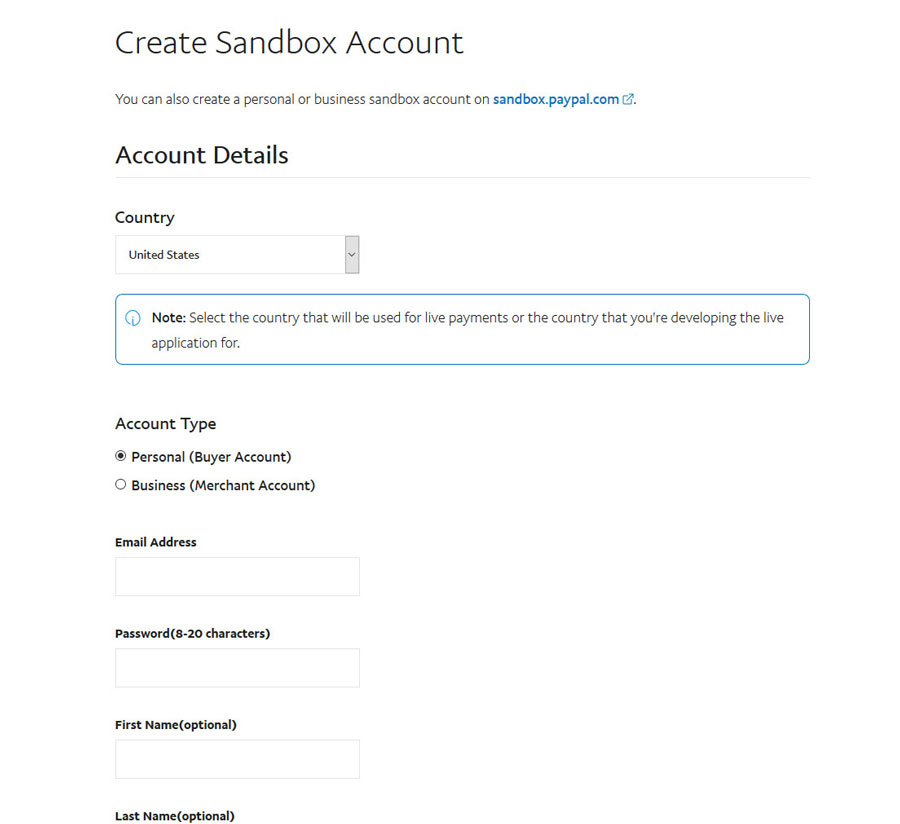Image resolution: width=900 pixels, height=824 pixels.
Task: Click the Business (Merchant Account) label text
Action: tap(223, 486)
